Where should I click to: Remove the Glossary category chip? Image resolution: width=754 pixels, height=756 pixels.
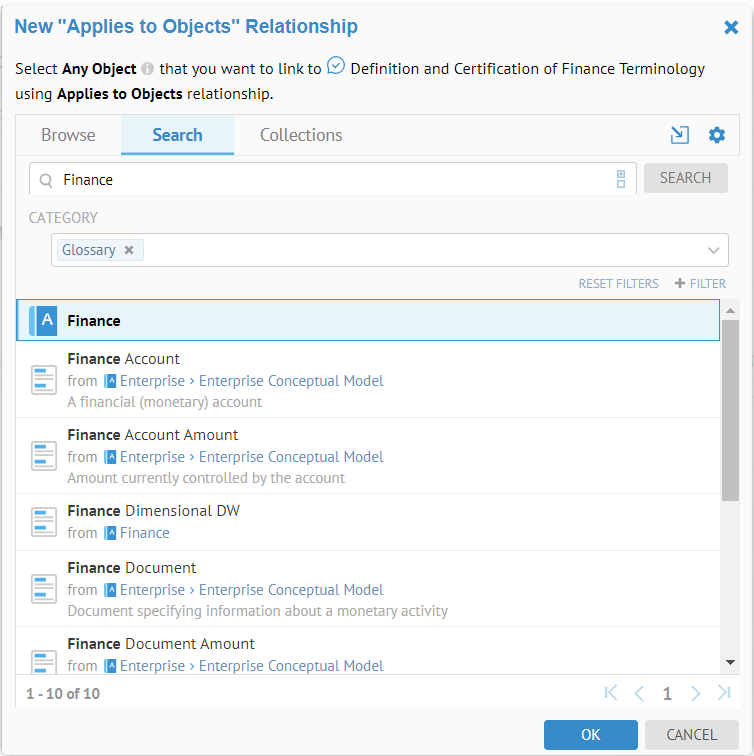pyautogui.click(x=129, y=250)
